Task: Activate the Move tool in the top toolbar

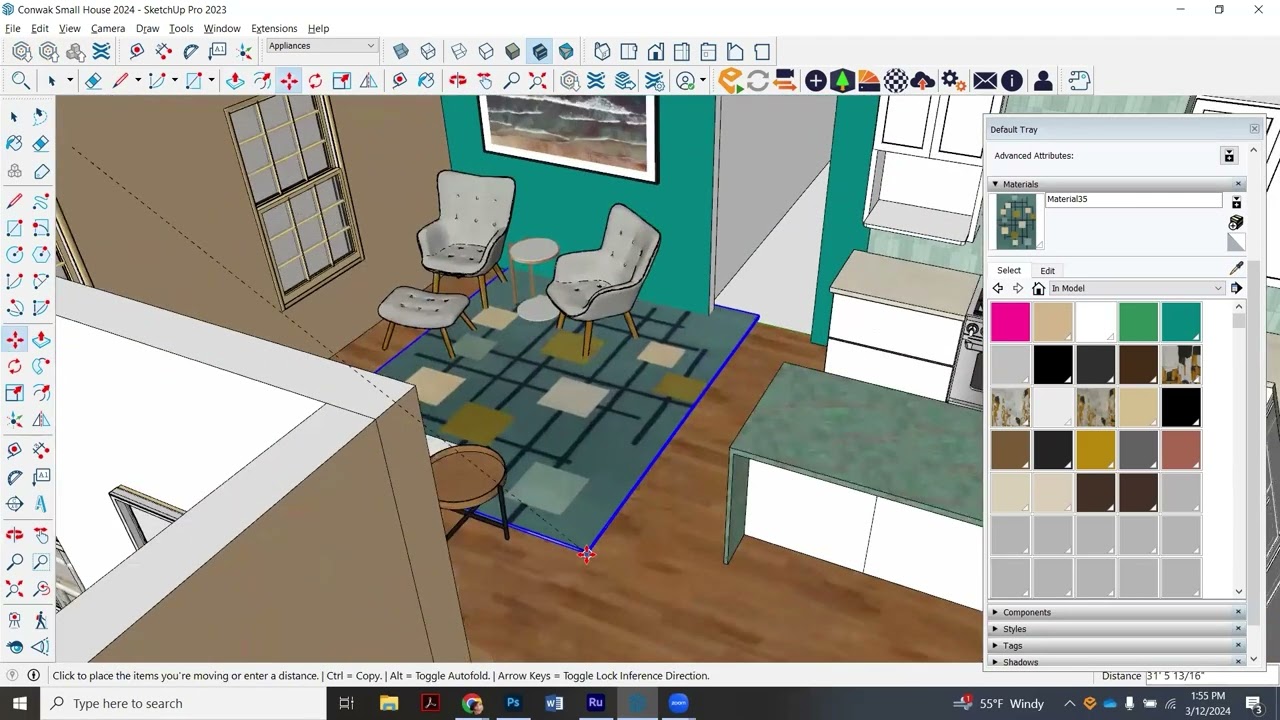Action: click(x=288, y=81)
